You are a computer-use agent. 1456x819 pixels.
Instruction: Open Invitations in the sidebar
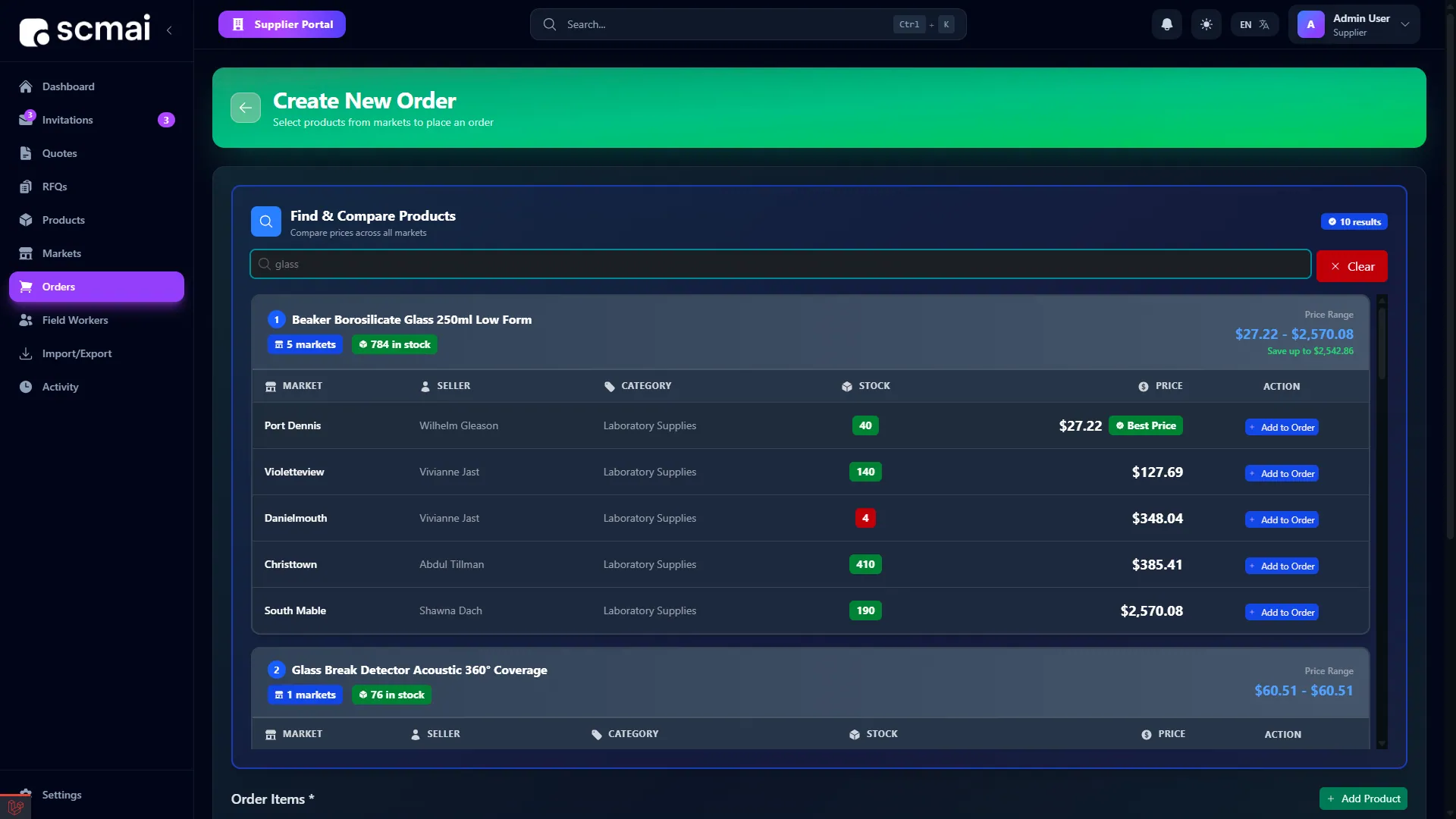tap(96, 120)
